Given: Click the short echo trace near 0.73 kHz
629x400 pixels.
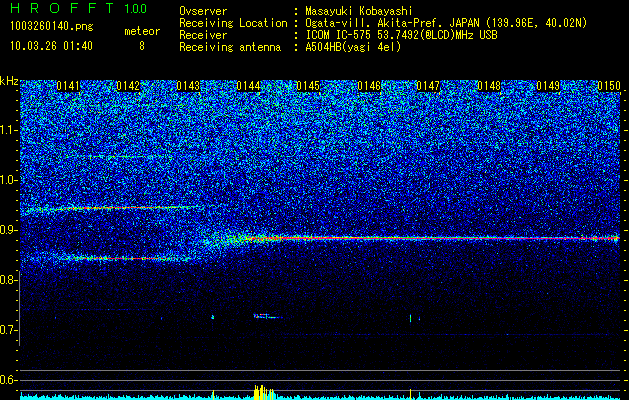Looking at the screenshot, I should coord(267,316).
